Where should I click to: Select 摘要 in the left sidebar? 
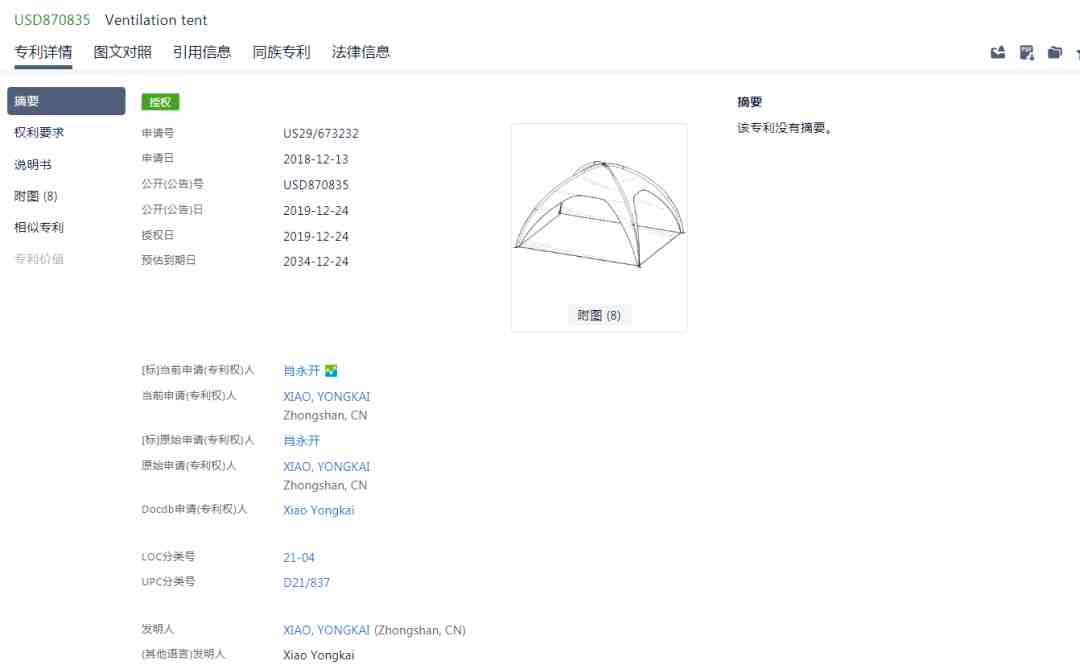click(66, 101)
